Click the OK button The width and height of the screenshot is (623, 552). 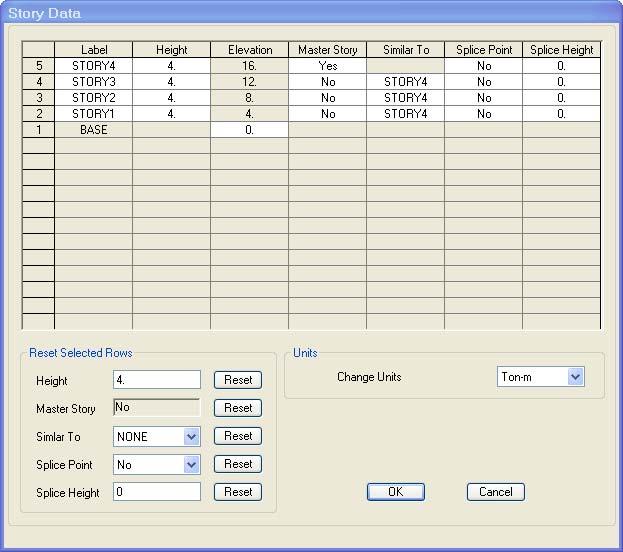pyautogui.click(x=396, y=492)
